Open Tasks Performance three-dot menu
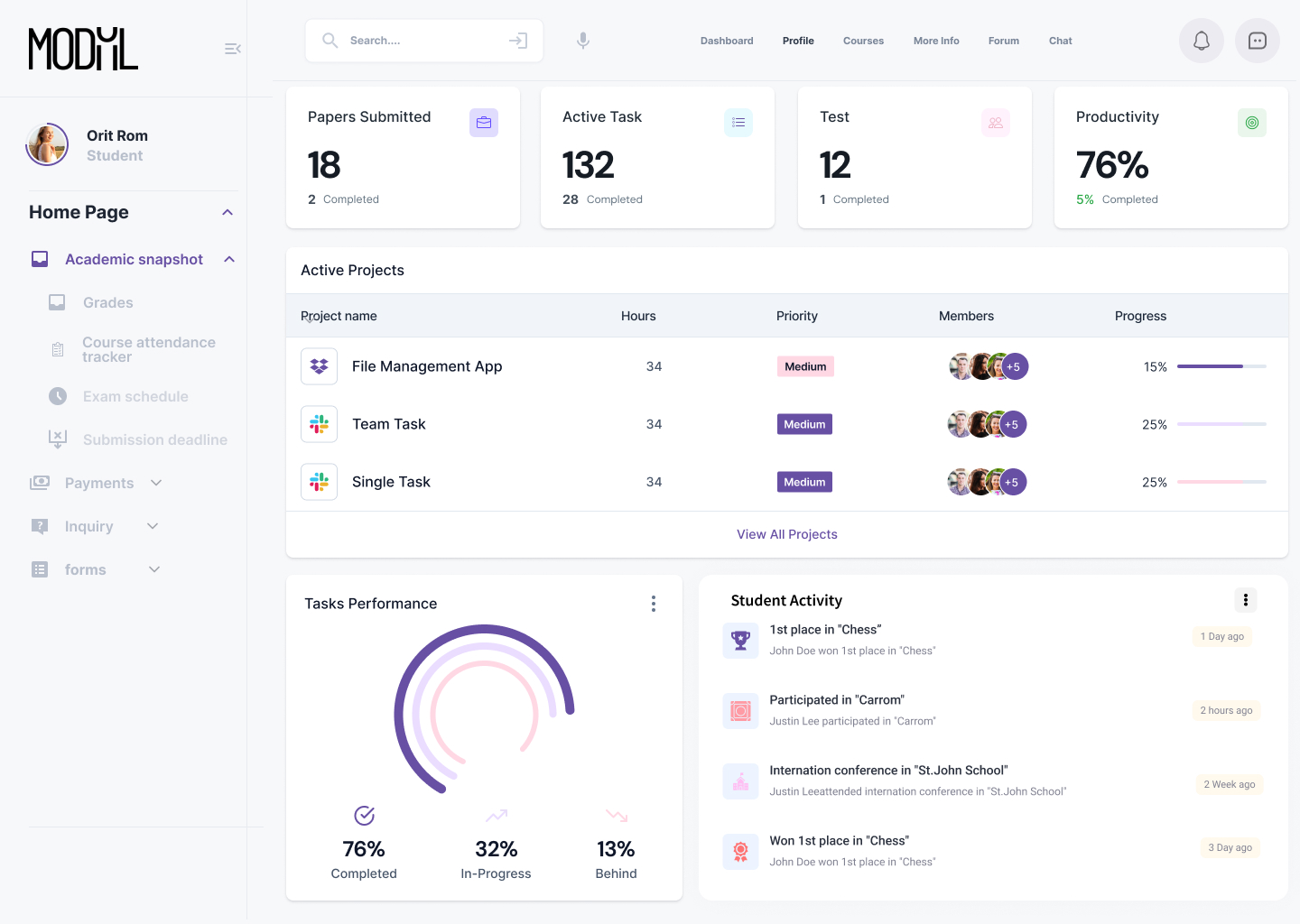 (654, 604)
